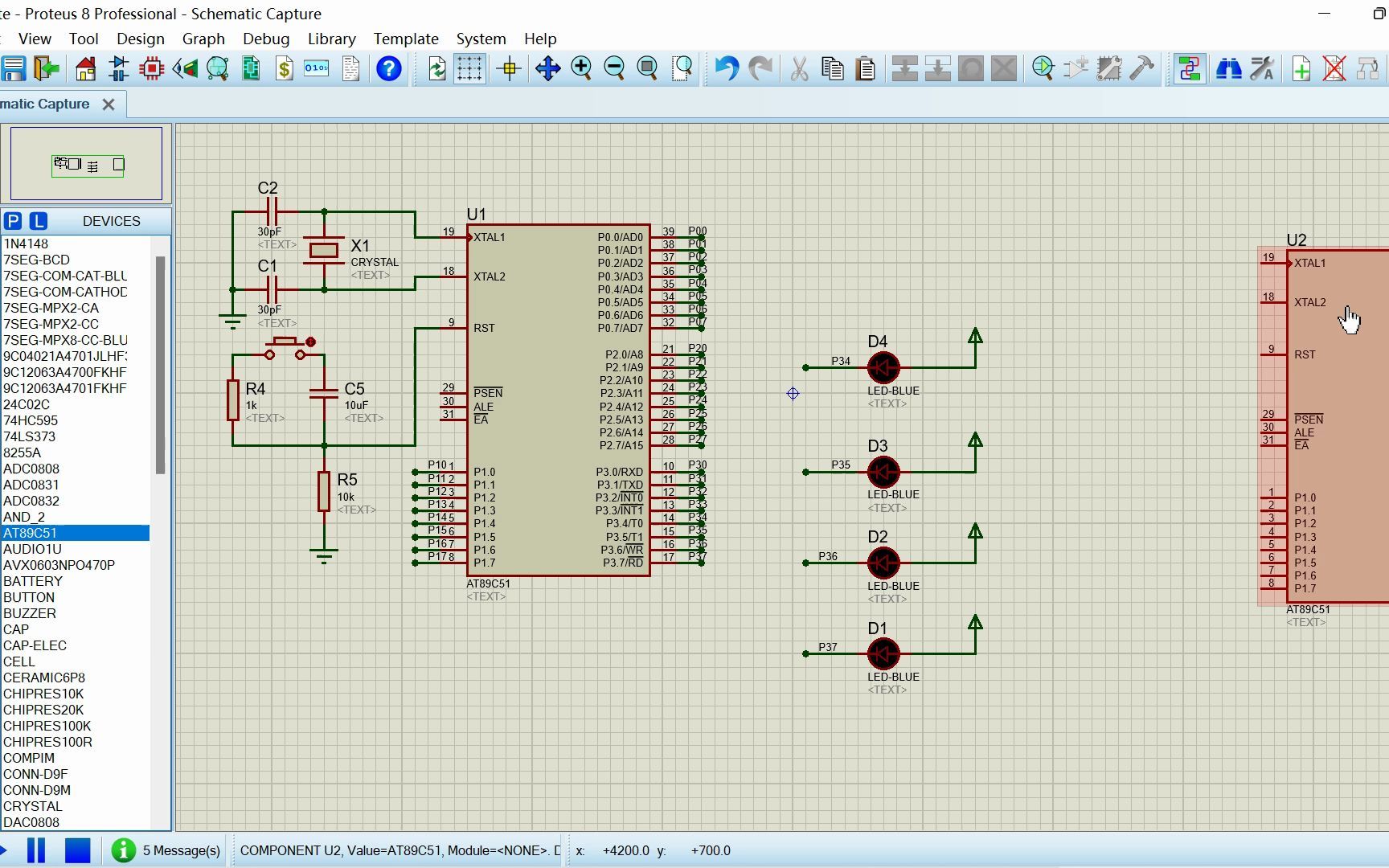Screen dimensions: 1389x868
Task: Click the L library manage button
Action: tap(39, 221)
